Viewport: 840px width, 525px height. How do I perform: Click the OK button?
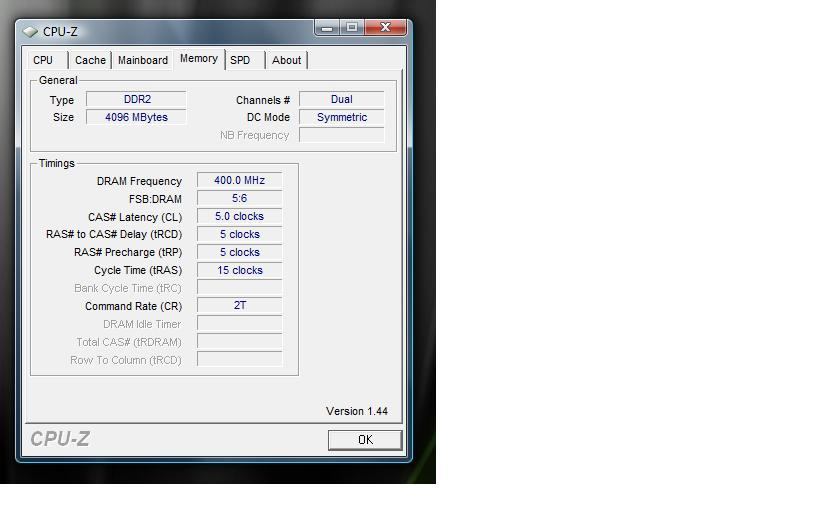[x=365, y=440]
